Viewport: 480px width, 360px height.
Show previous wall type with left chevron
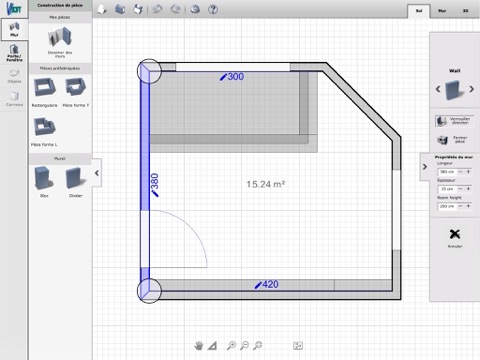[x=438, y=89]
